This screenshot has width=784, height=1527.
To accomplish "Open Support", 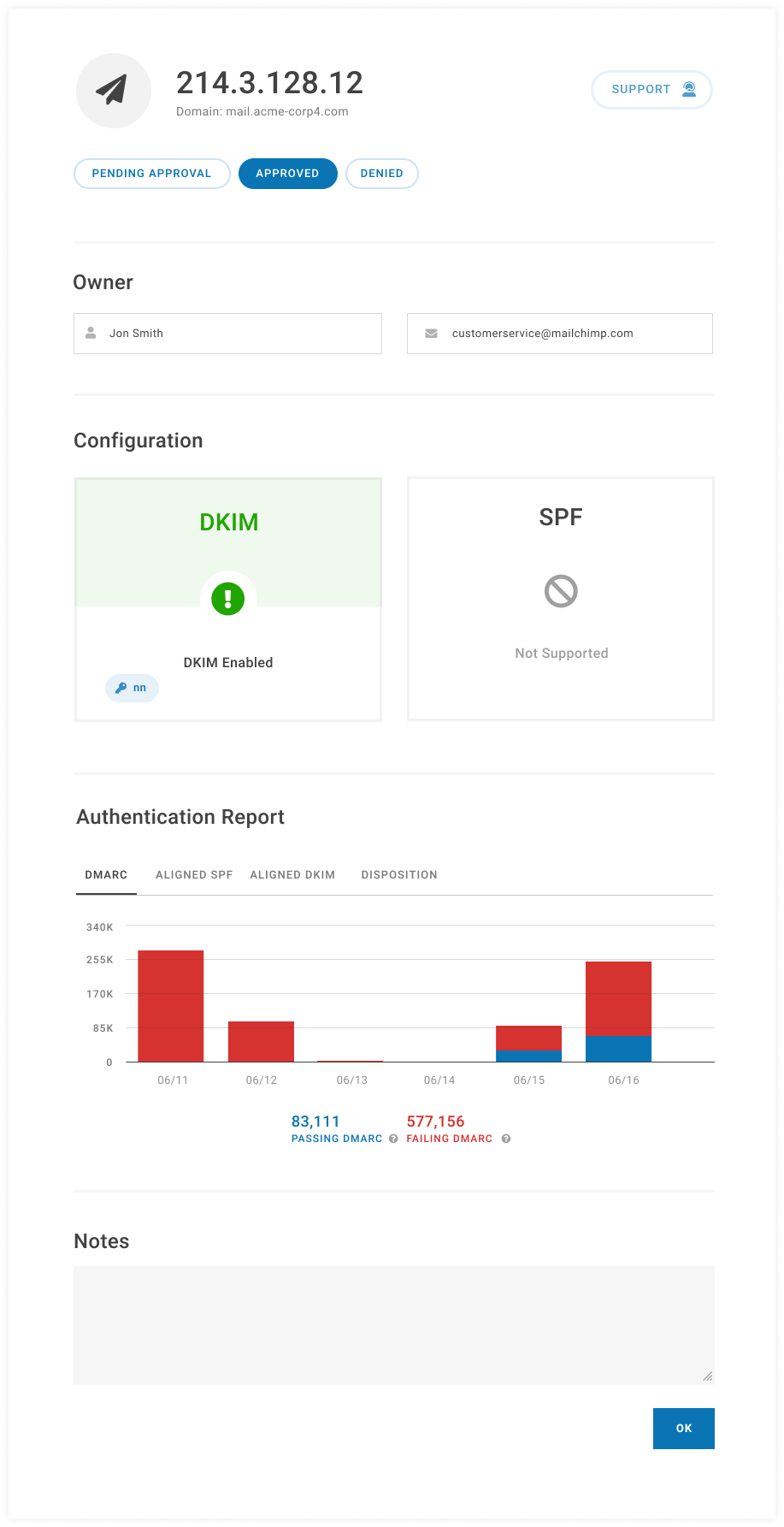I will tap(651, 89).
